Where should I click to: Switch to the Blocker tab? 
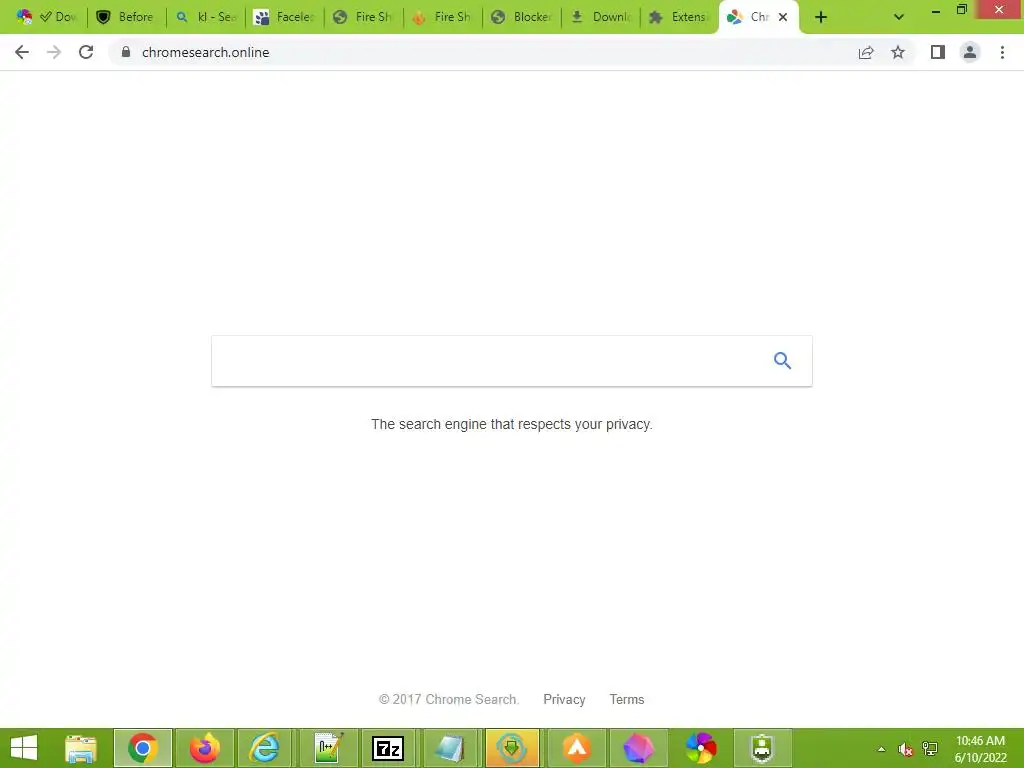(x=522, y=18)
